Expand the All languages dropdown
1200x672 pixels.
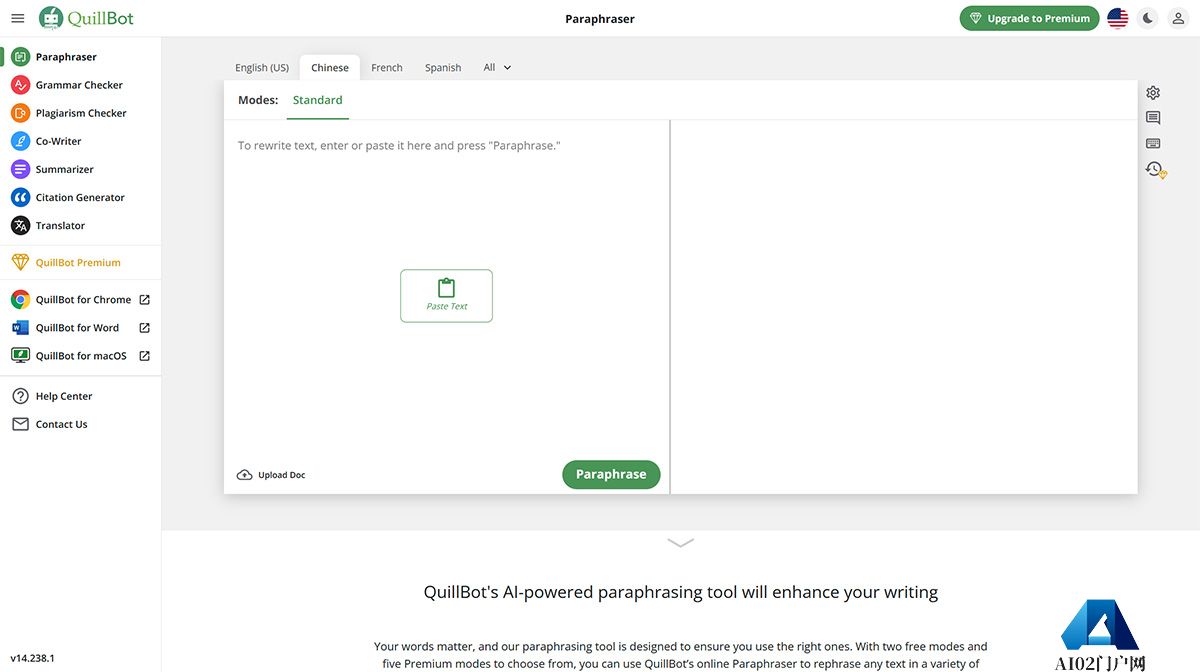(x=497, y=67)
